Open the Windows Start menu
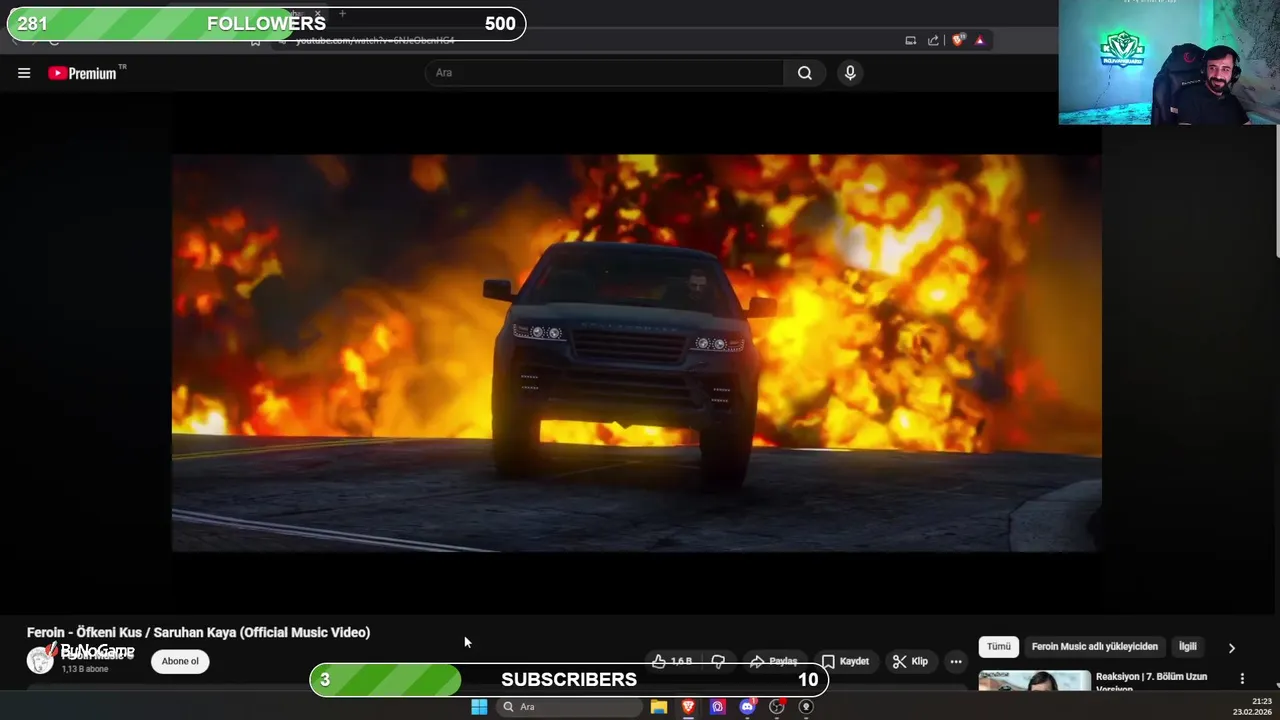 479,707
